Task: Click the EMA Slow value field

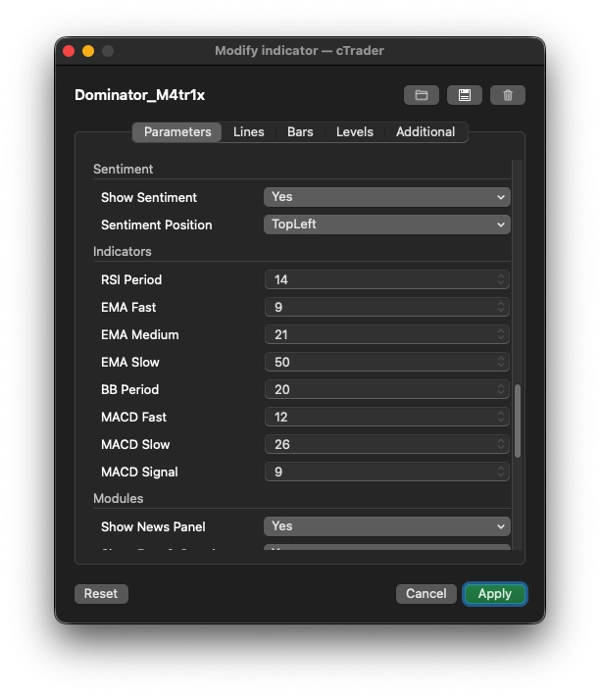Action: click(387, 362)
